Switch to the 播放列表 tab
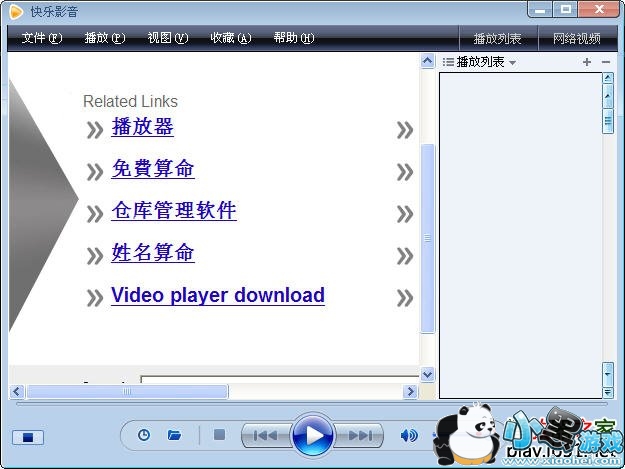This screenshot has width=625, height=469. click(498, 39)
